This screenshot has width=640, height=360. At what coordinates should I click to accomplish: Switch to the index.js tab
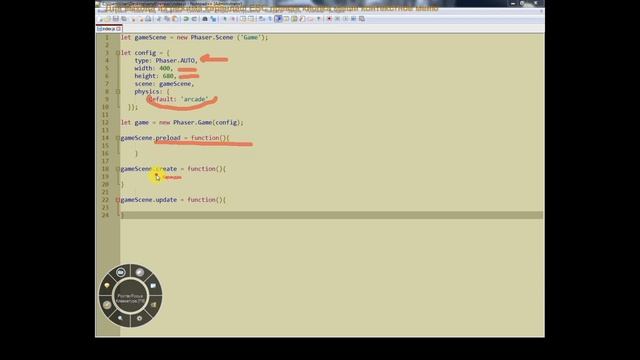click(x=108, y=29)
